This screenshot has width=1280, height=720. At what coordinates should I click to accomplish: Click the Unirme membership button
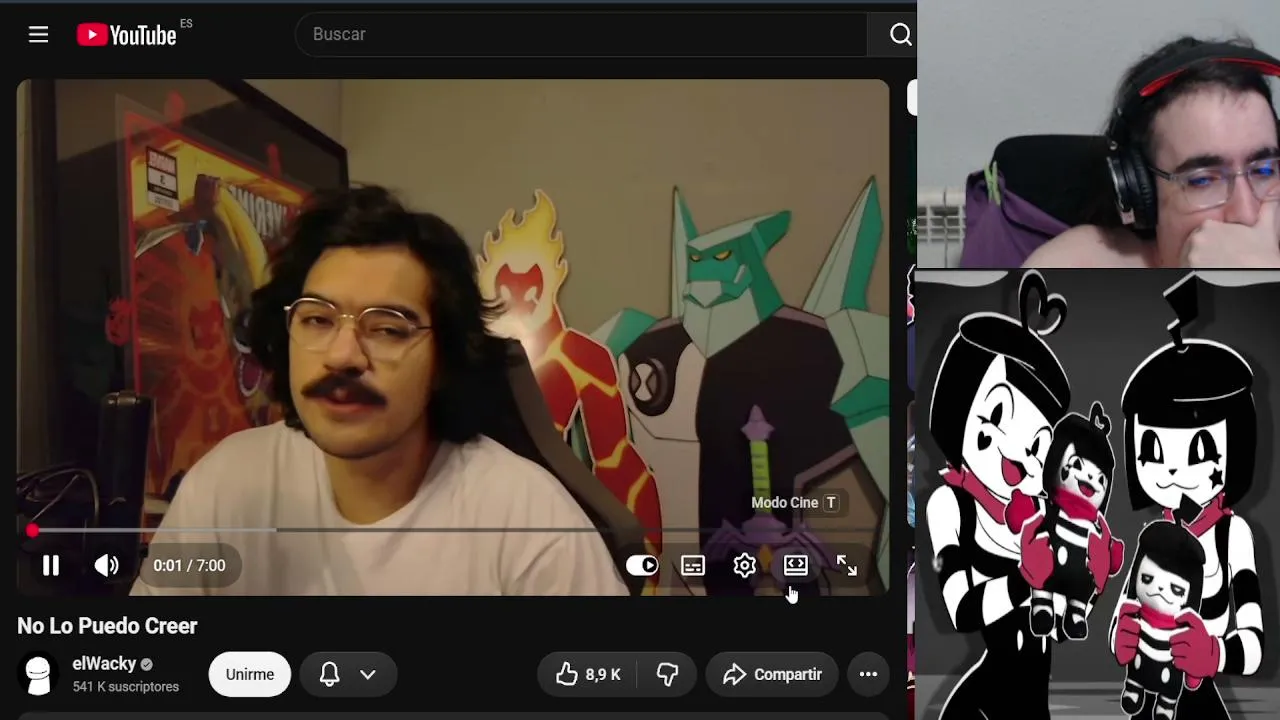click(x=249, y=675)
